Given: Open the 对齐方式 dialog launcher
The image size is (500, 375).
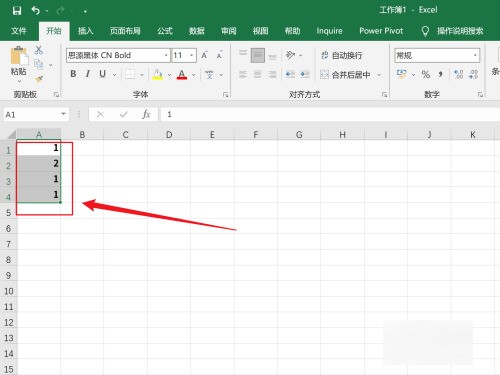Looking at the screenshot, I should (x=384, y=95).
